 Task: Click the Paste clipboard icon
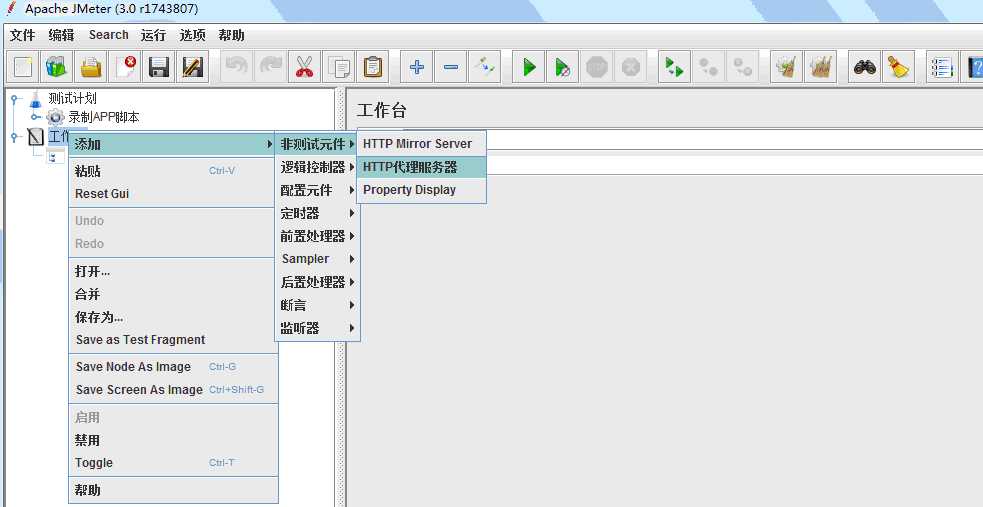(372, 66)
